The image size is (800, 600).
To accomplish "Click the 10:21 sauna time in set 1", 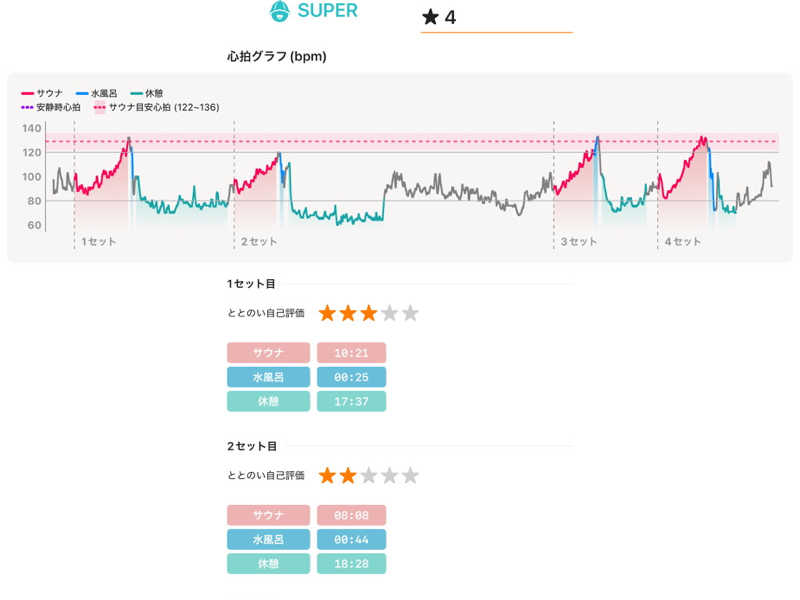I will (351, 353).
